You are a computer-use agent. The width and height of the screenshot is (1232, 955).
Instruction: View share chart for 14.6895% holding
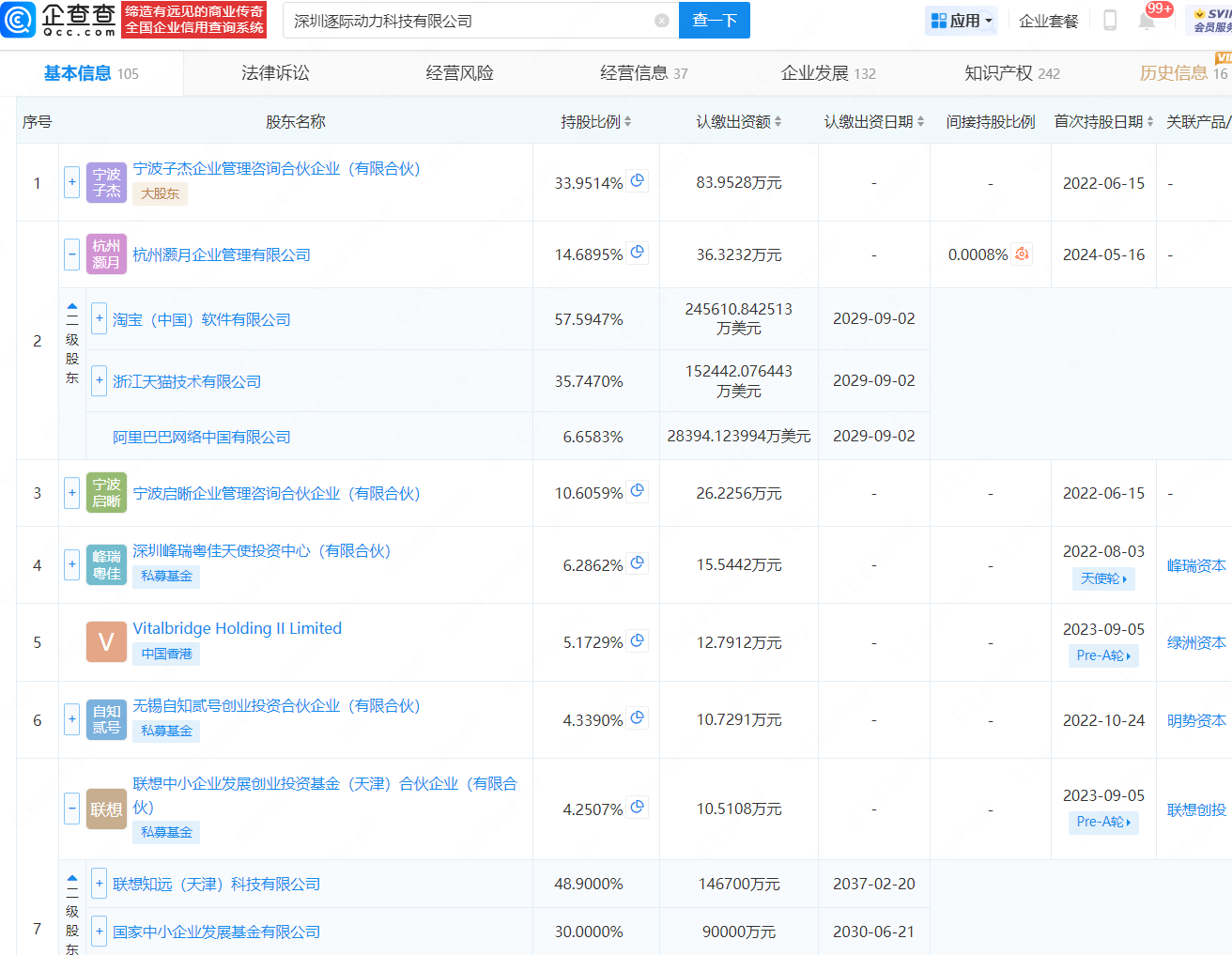click(638, 253)
